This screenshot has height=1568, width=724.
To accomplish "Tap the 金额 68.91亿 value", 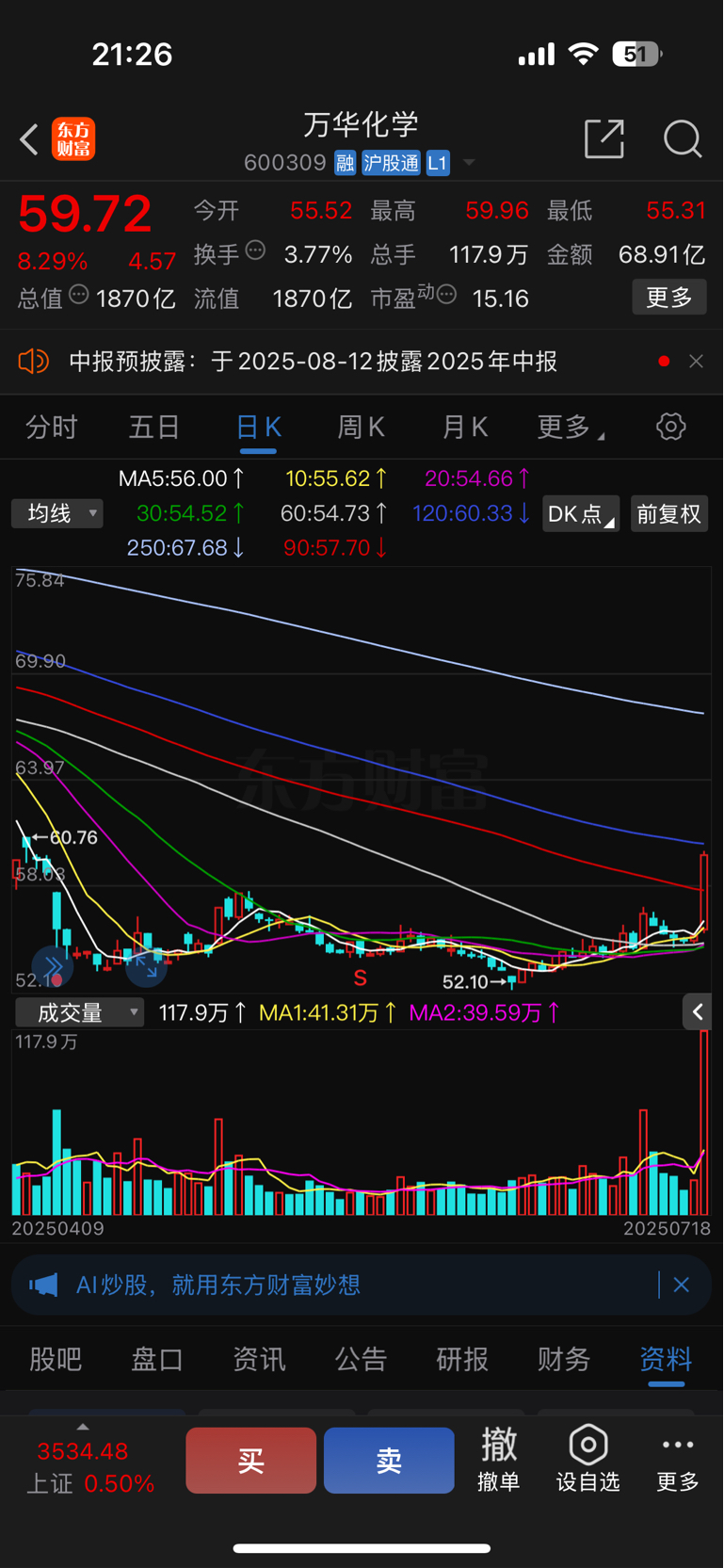I will (662, 254).
